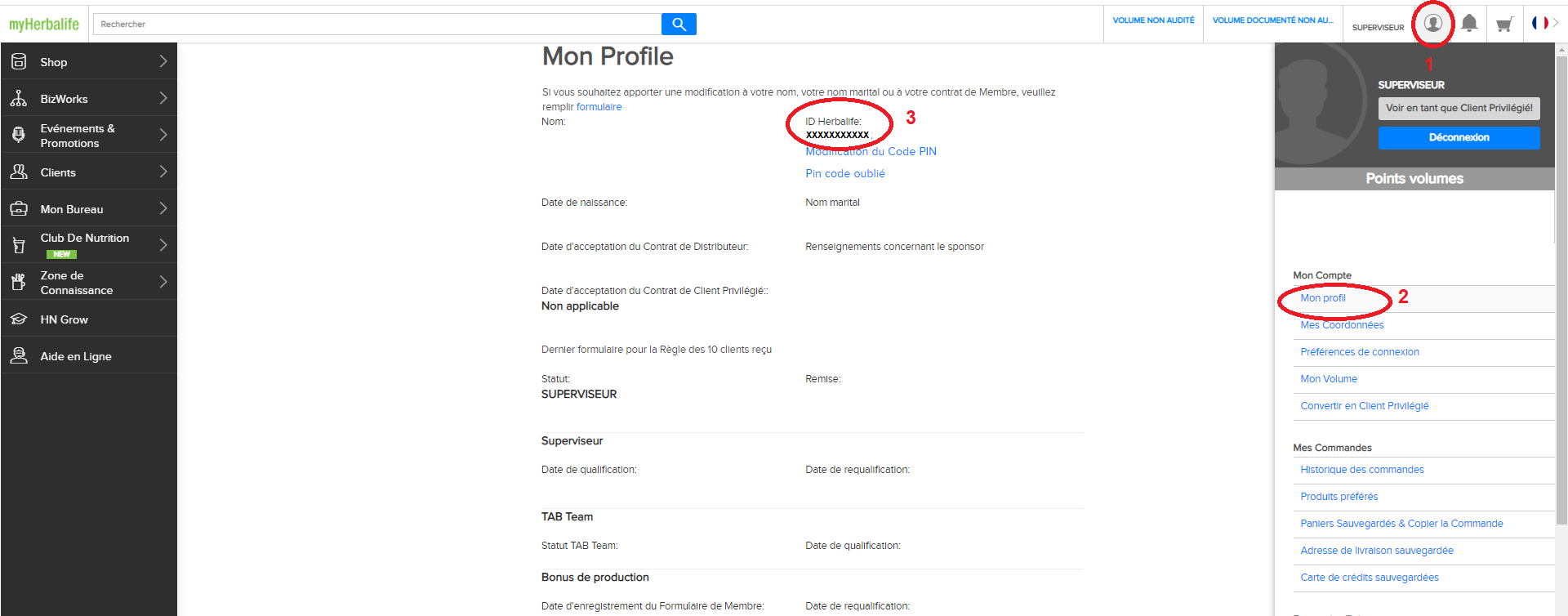Open Paniers Sauvegardés & Copier la Commande

1401,524
